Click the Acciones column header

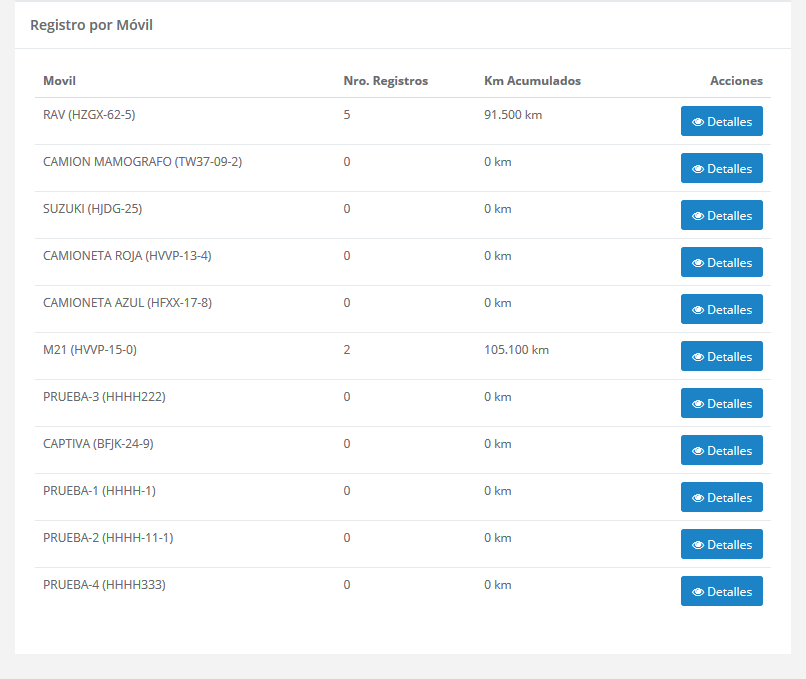pos(737,81)
